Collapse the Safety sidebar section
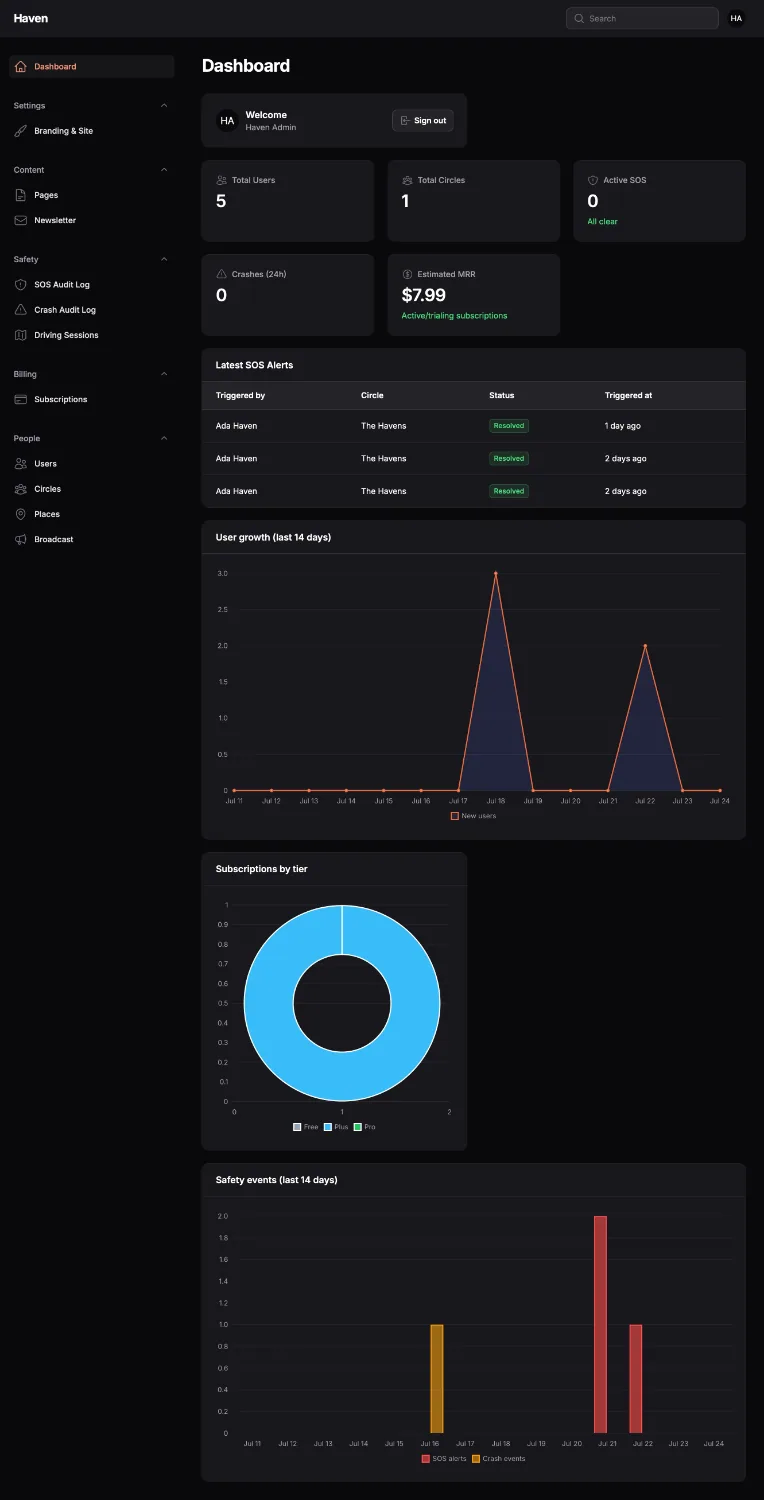Image resolution: width=764 pixels, height=1500 pixels. click(x=164, y=260)
